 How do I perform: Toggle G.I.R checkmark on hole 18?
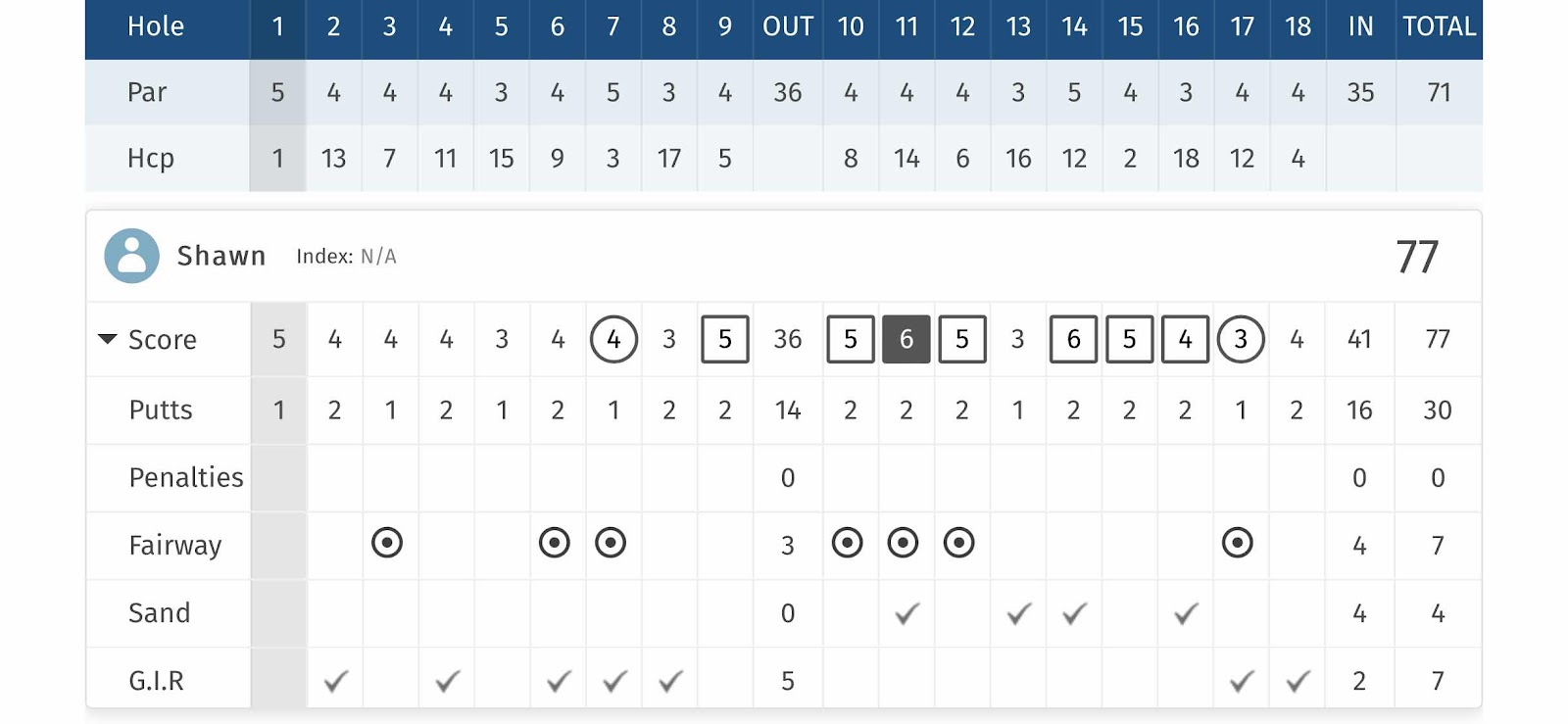[1298, 681]
